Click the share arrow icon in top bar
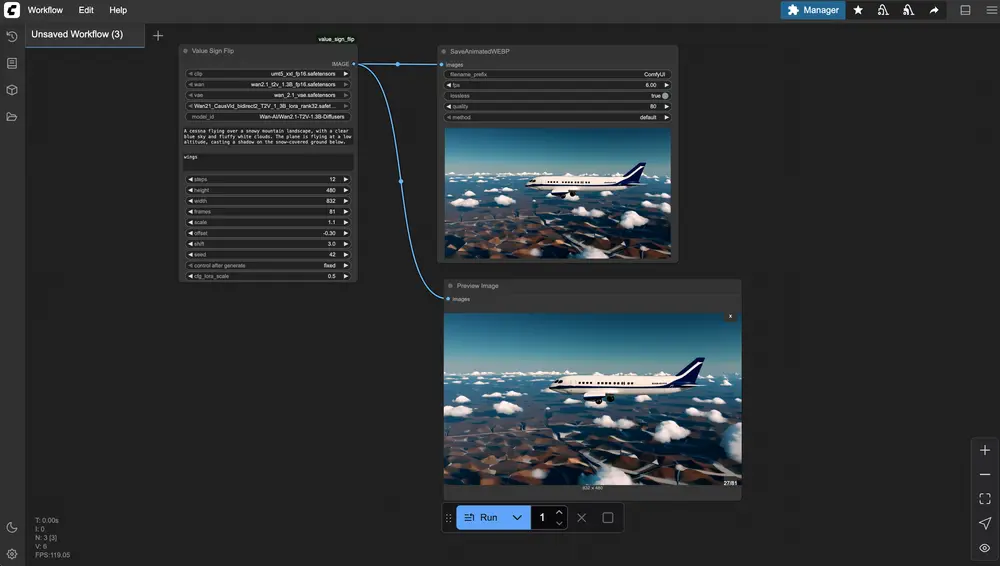Screen dimensions: 1000x566 point(934,10)
